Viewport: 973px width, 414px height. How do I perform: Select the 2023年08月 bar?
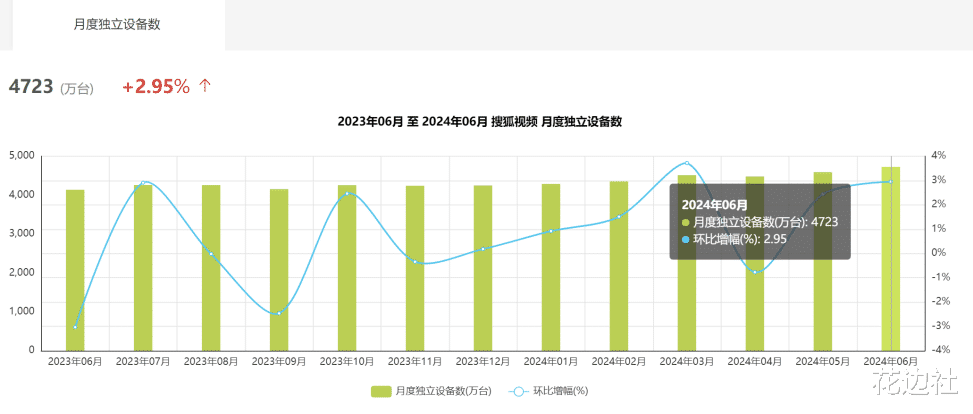click(211, 268)
